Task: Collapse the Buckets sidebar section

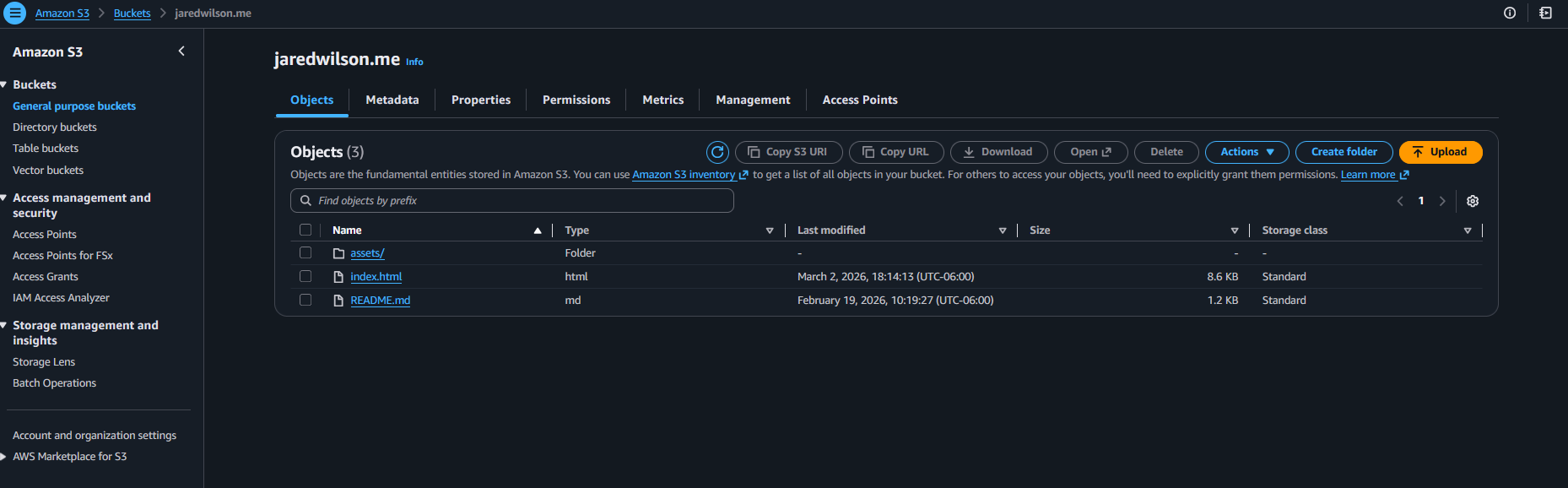Action: (x=4, y=84)
